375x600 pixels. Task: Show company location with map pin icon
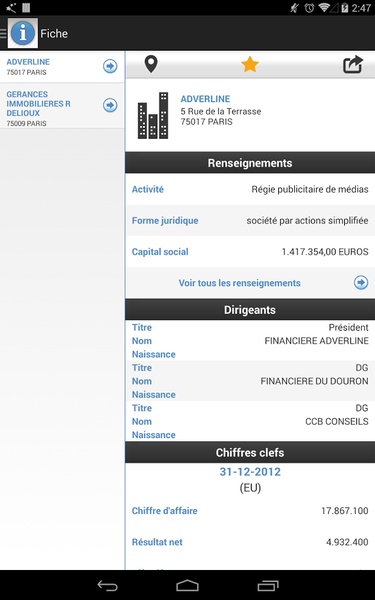151,64
